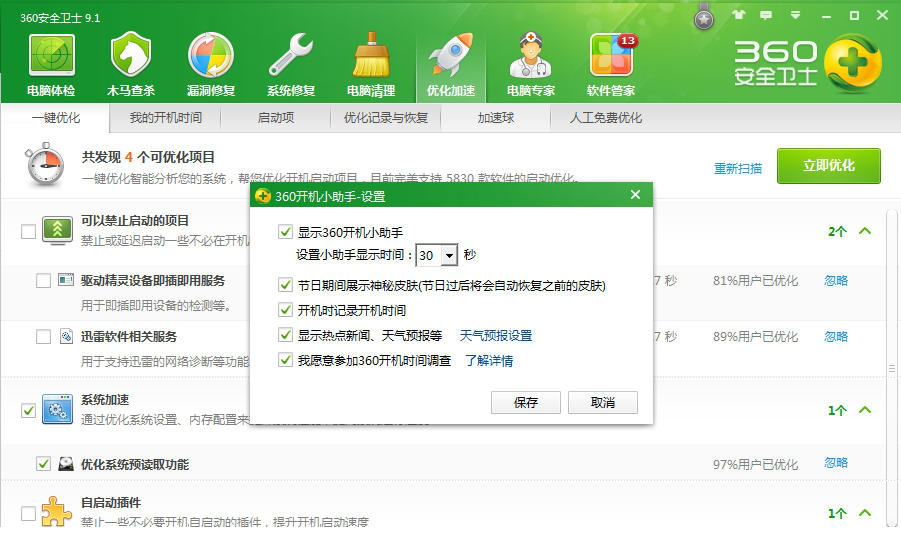
Task: Switch to 人工免费优化 tab
Action: (606, 118)
